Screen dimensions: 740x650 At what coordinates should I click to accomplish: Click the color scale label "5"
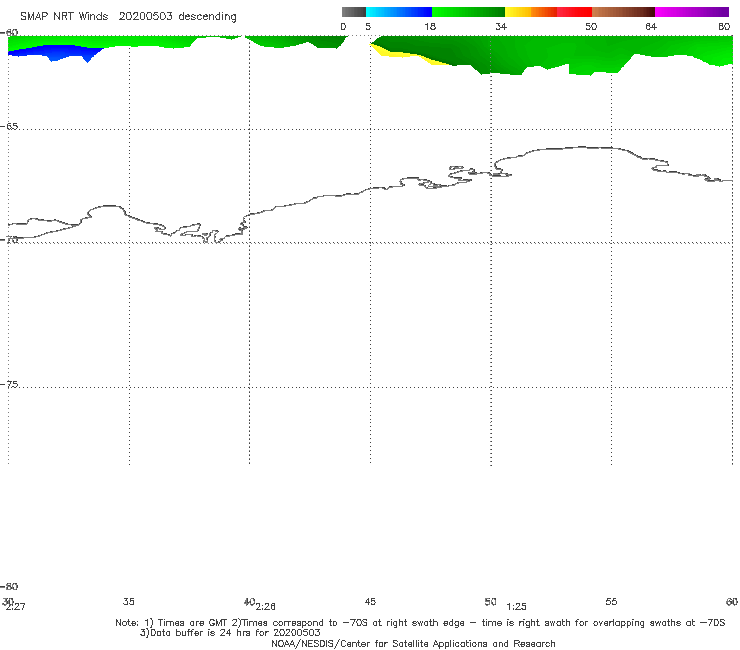[x=368, y=27]
